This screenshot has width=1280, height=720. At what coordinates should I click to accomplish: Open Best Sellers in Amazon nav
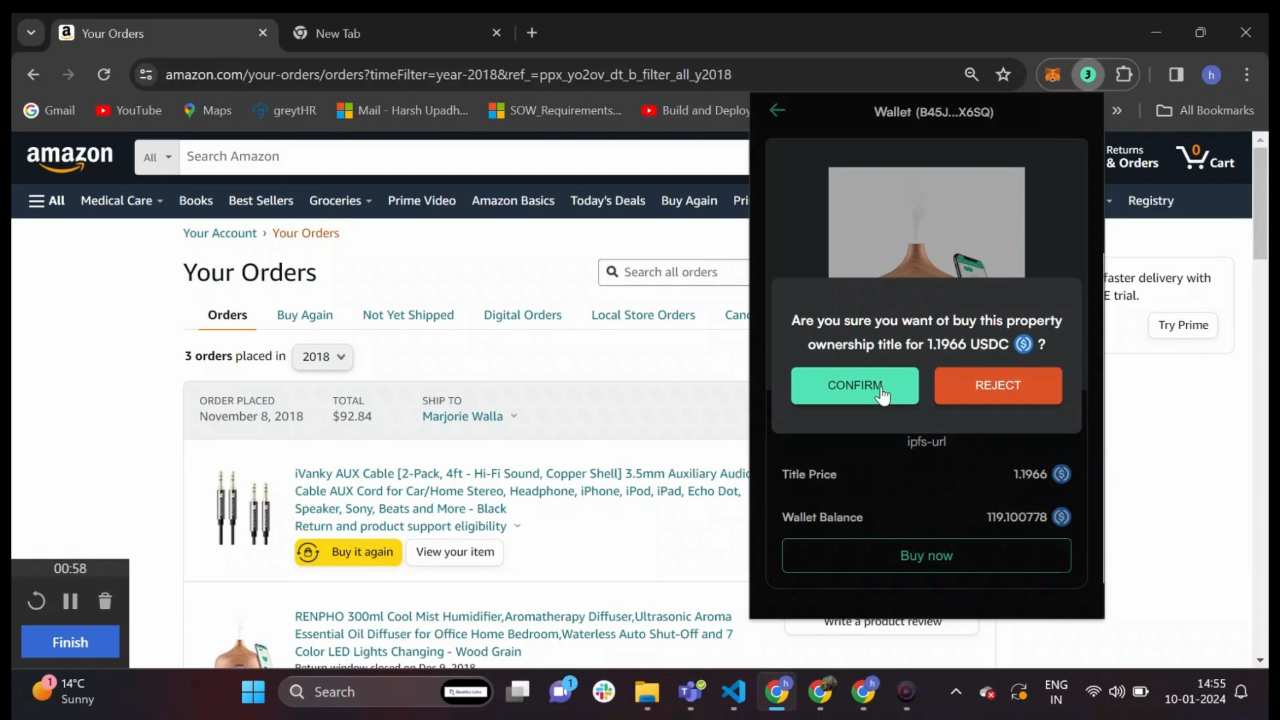[x=261, y=200]
